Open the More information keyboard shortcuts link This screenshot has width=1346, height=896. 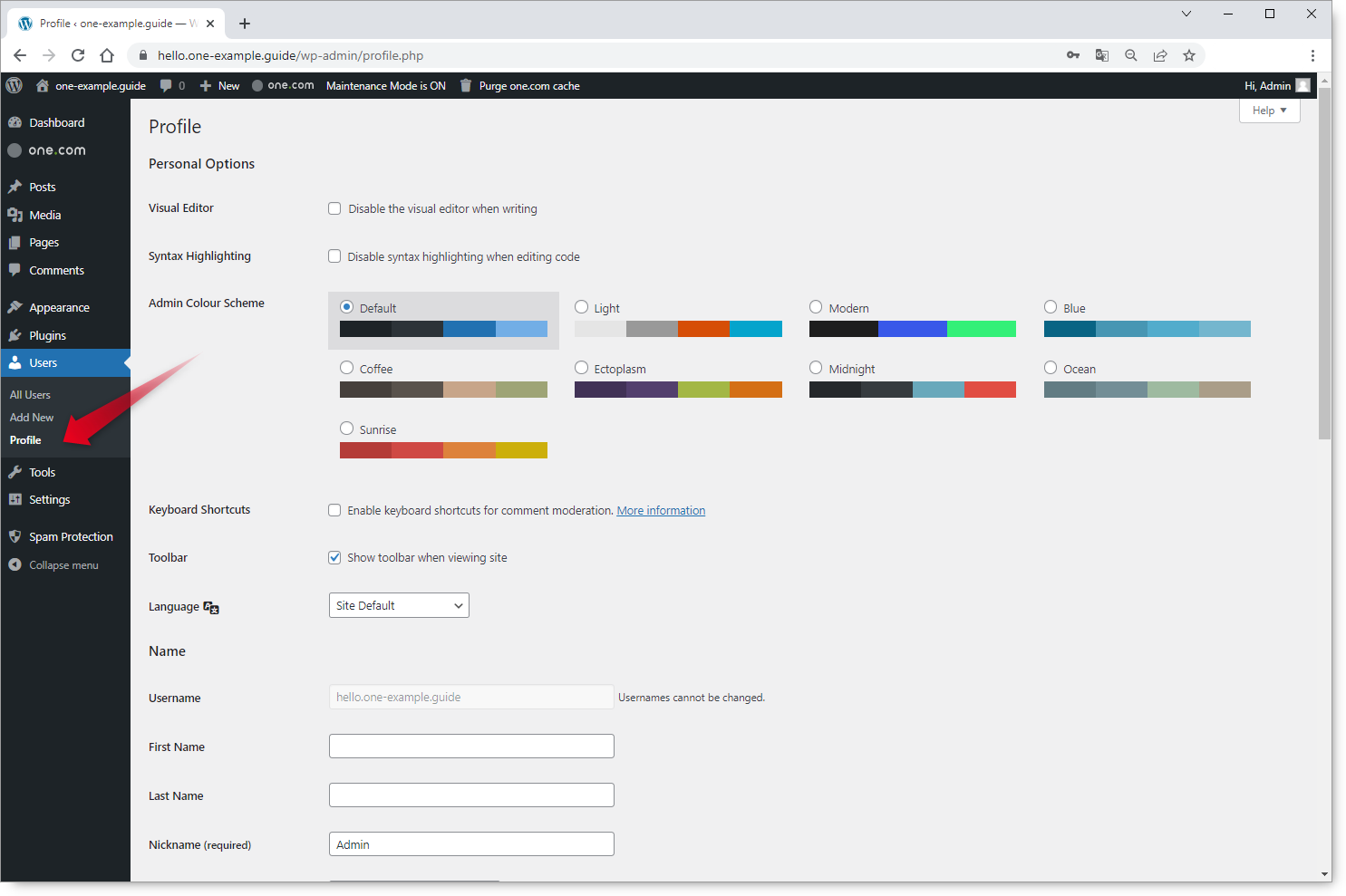[661, 510]
